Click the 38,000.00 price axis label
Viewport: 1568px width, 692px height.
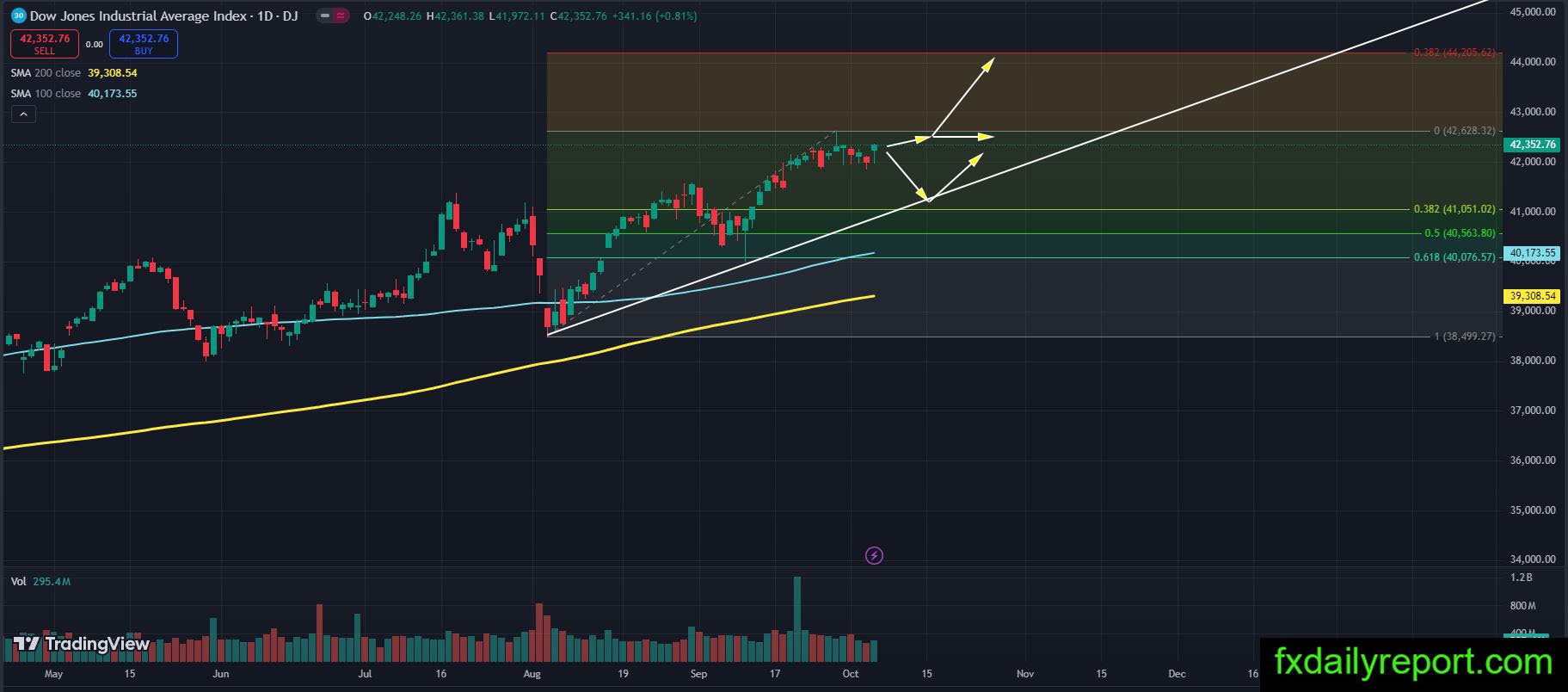coord(1533,361)
